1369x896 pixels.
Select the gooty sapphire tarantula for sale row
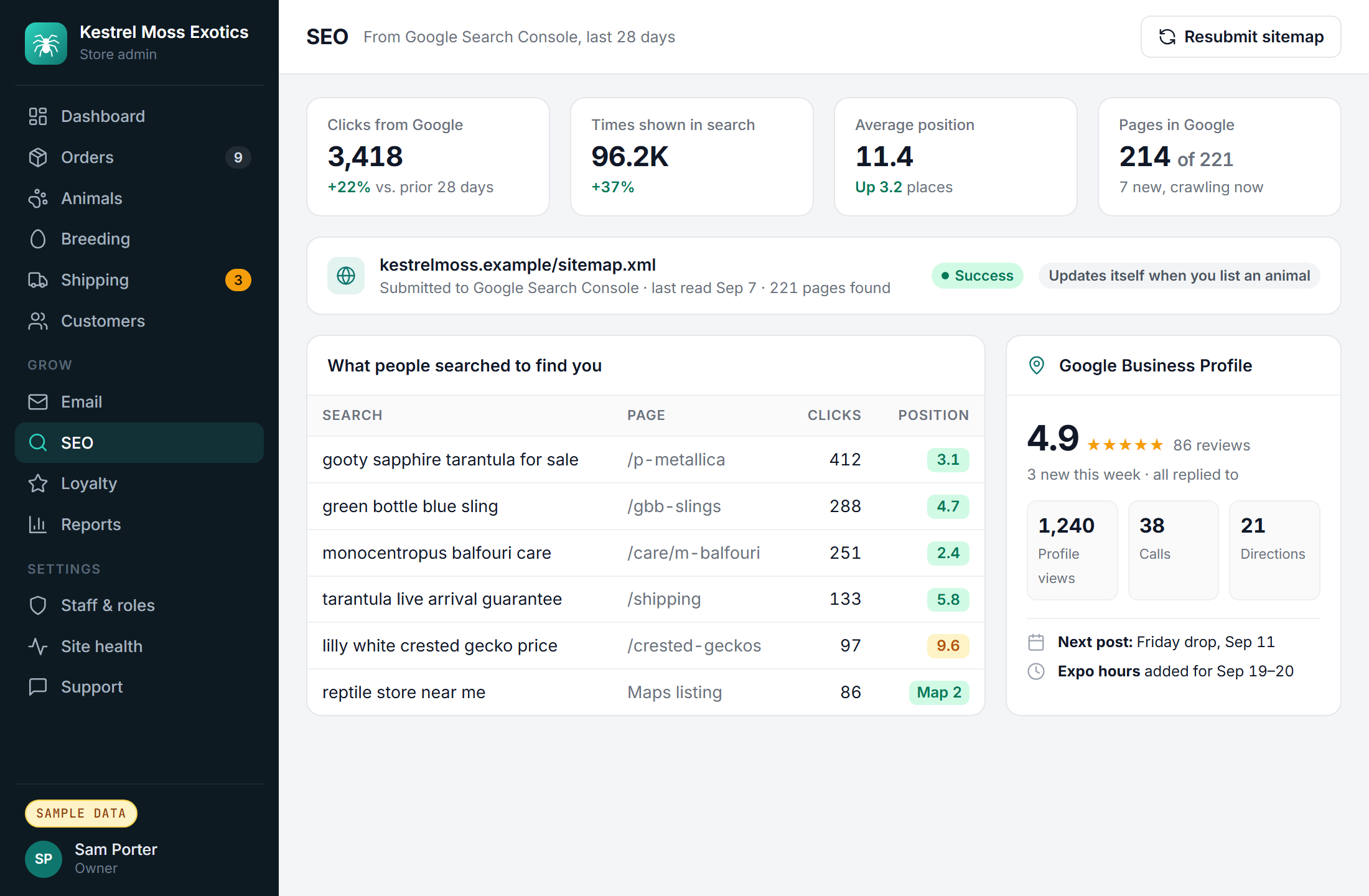[646, 460]
